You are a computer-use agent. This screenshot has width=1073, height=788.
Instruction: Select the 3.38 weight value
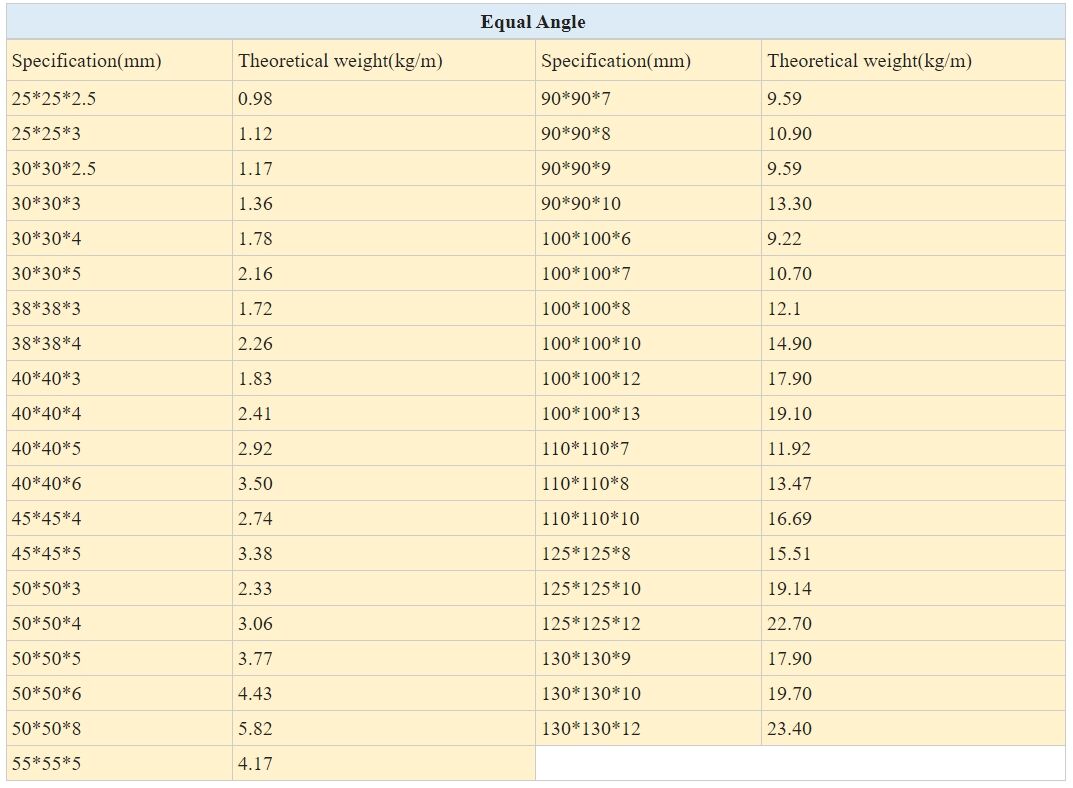click(x=255, y=554)
